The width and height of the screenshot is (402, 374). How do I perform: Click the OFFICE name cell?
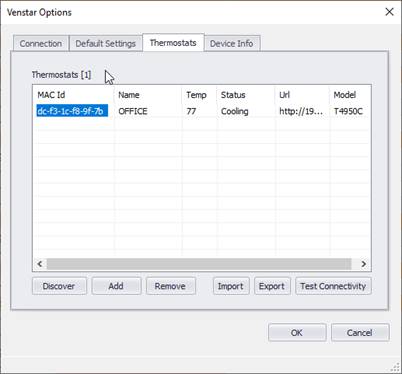[133, 111]
